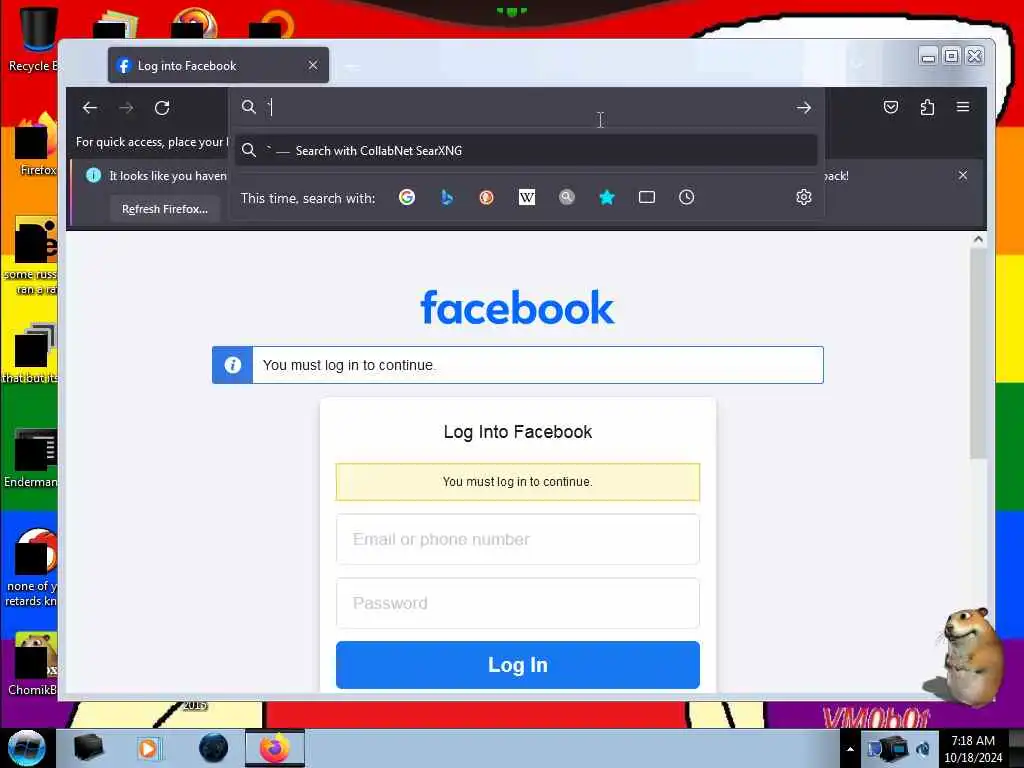The width and height of the screenshot is (1024, 768).
Task: Click the Password field
Action: point(518,603)
